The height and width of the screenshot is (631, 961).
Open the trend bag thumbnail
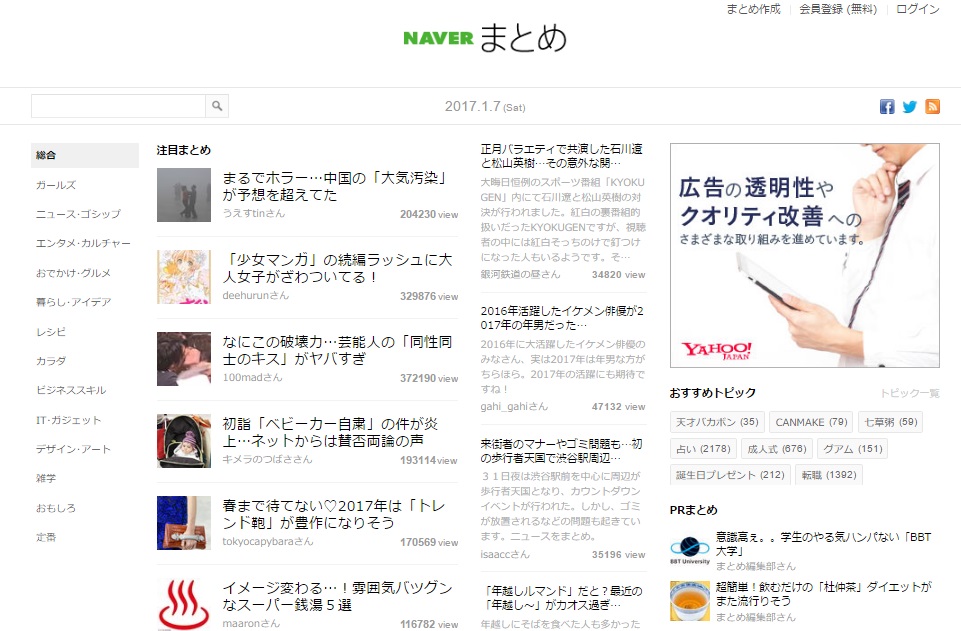184,523
